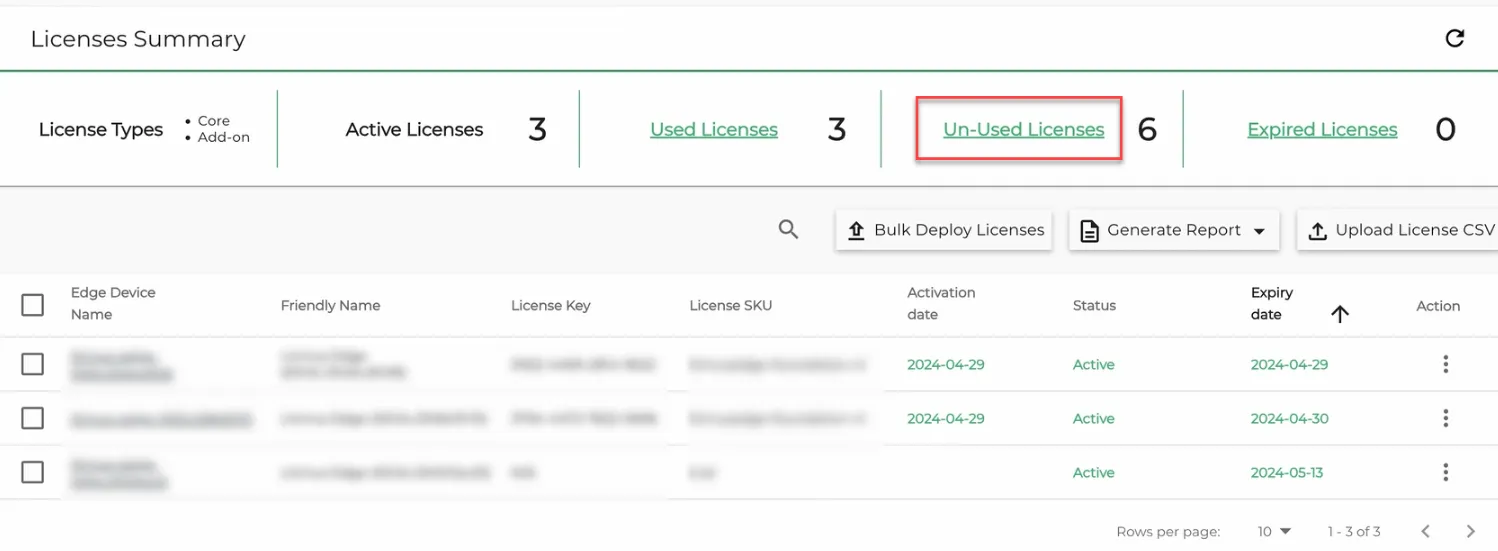Image resolution: width=1498 pixels, height=551 pixels.
Task: Click the upload icon in Bulk Deploy Licenses
Action: [x=856, y=231]
